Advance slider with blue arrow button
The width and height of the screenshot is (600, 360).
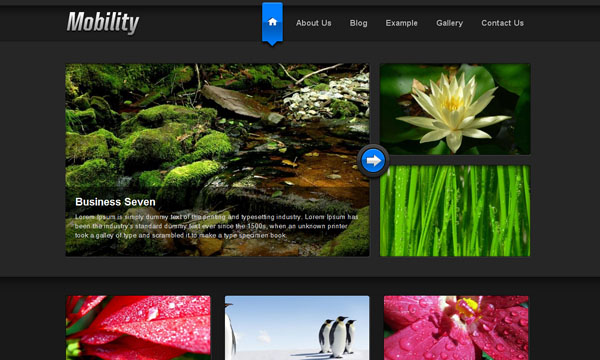point(373,161)
